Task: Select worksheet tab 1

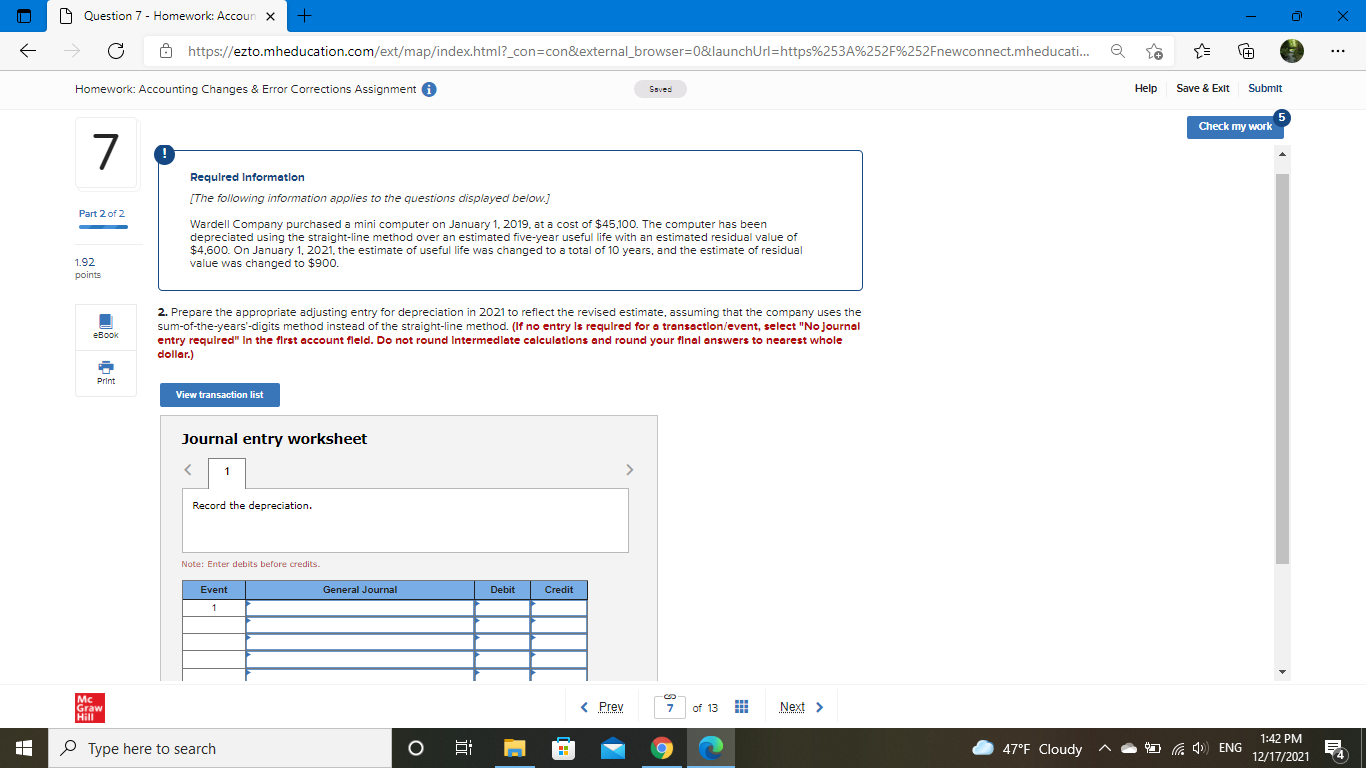Action: coord(226,472)
